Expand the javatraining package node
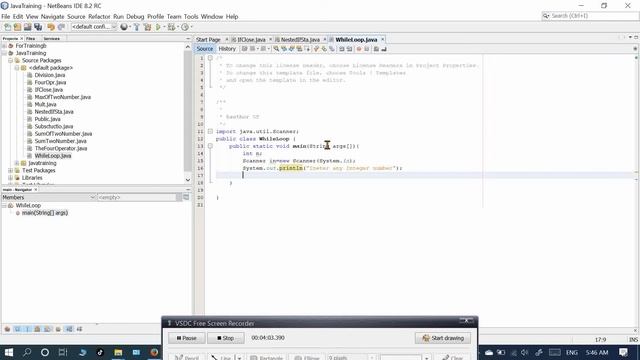This screenshot has width=640, height=360. click(x=17, y=163)
